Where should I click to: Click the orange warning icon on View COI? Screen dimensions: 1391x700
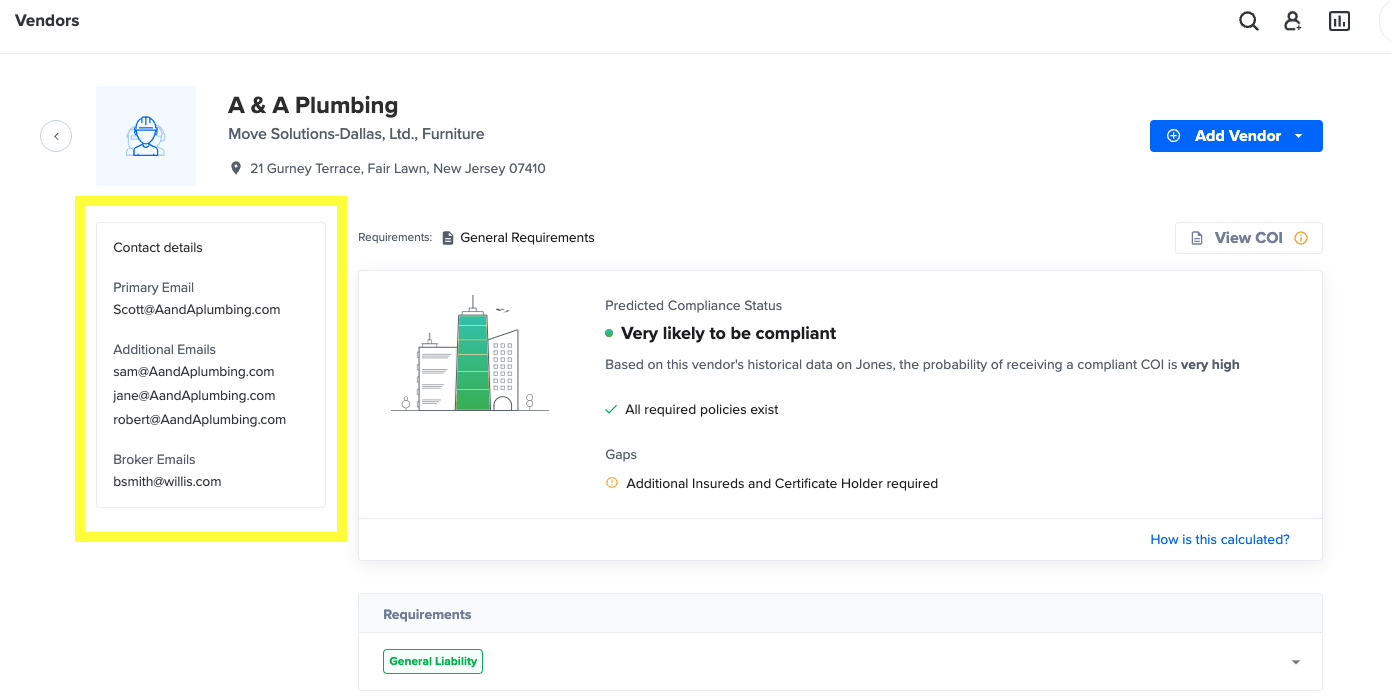(x=1301, y=238)
